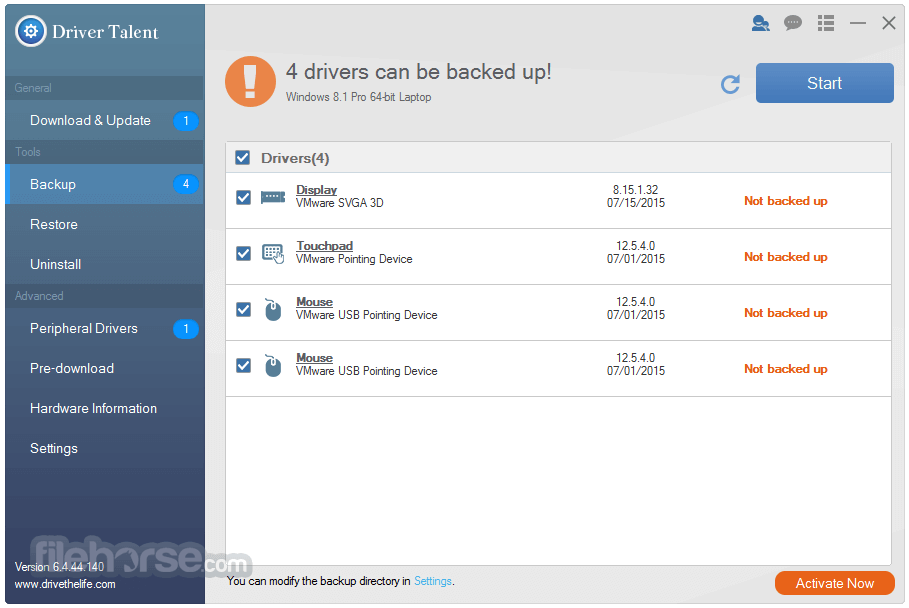Click the Download & Update count badge
The height and width of the screenshot is (608, 909).
186,121
